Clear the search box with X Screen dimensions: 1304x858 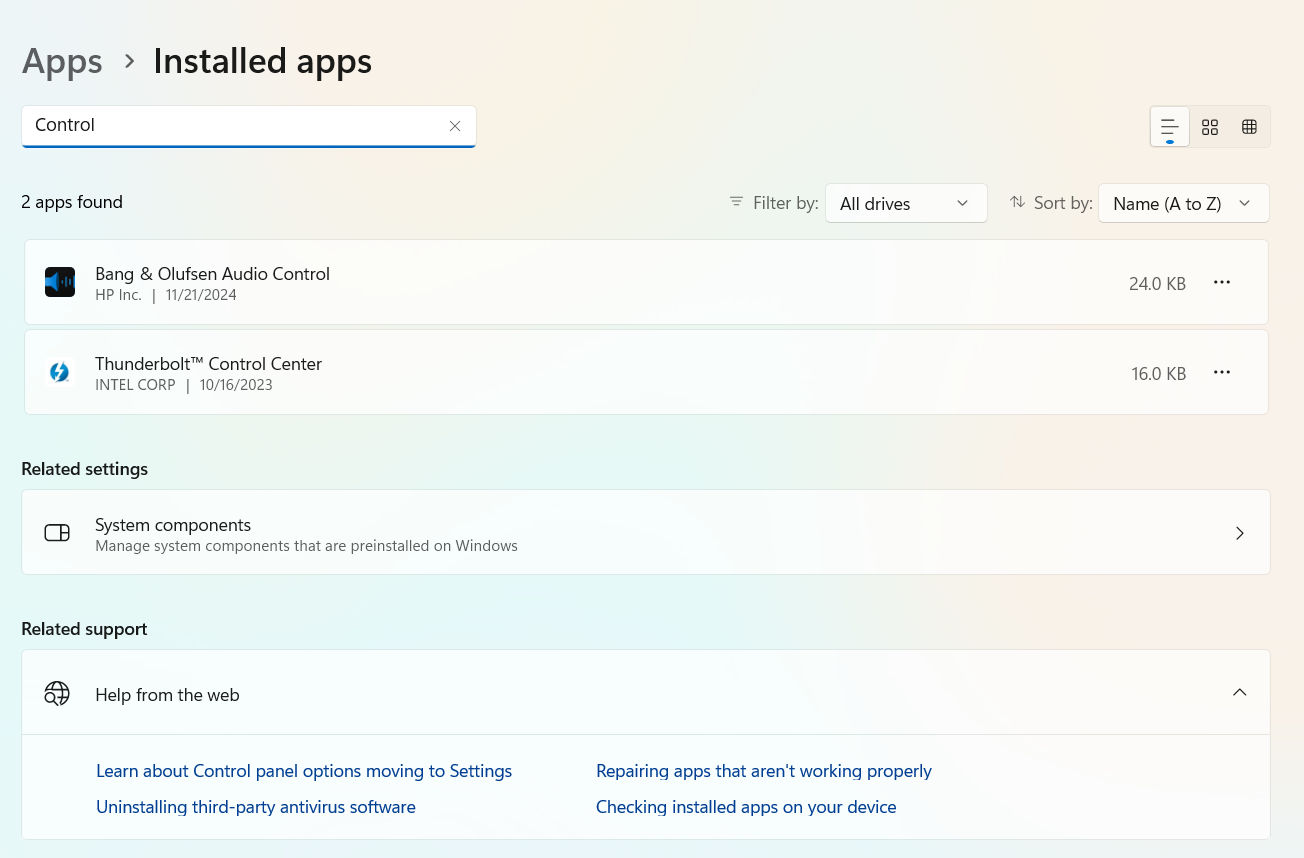pyautogui.click(x=455, y=126)
